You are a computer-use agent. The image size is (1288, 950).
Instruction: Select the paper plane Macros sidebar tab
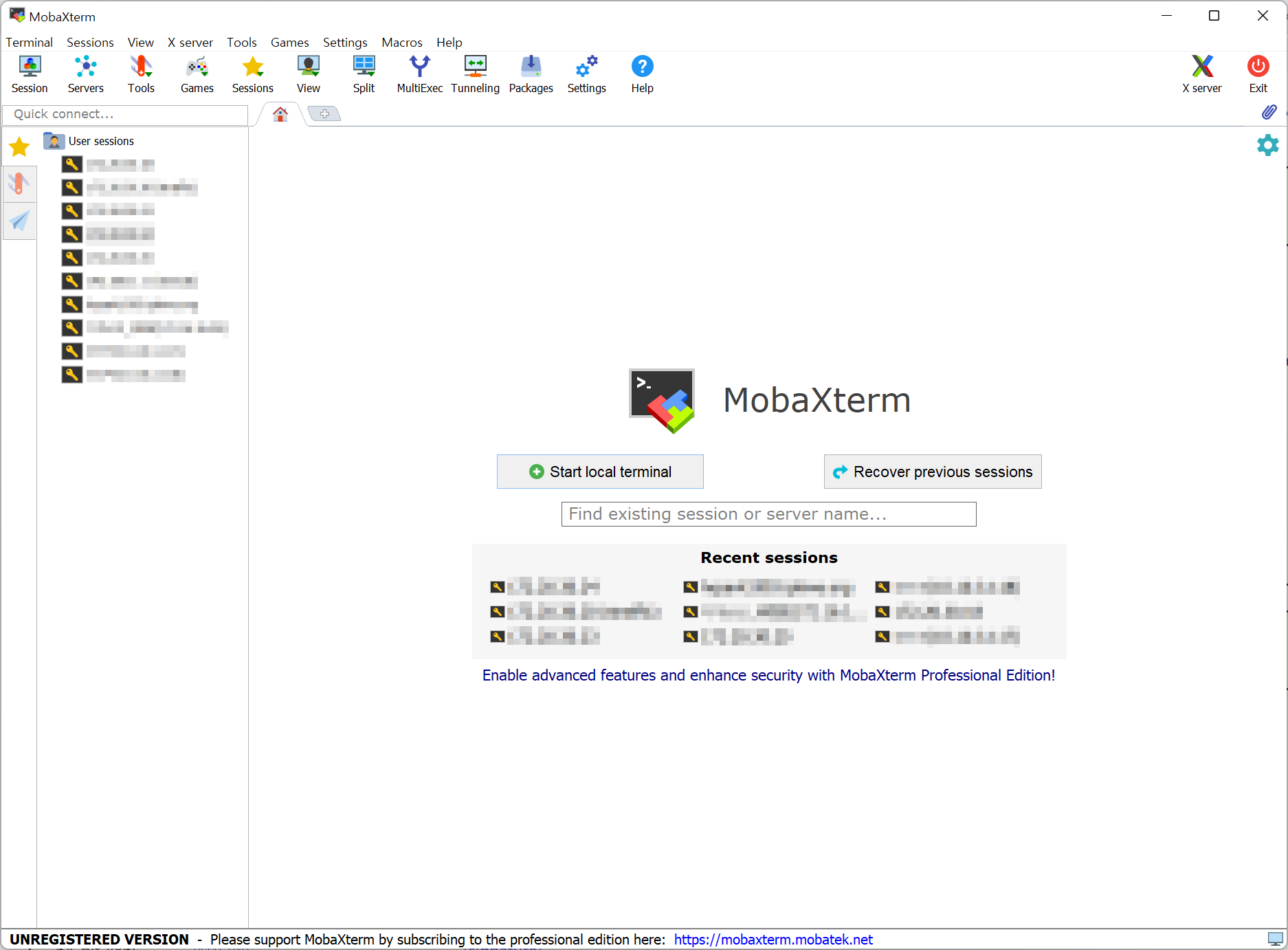(19, 221)
